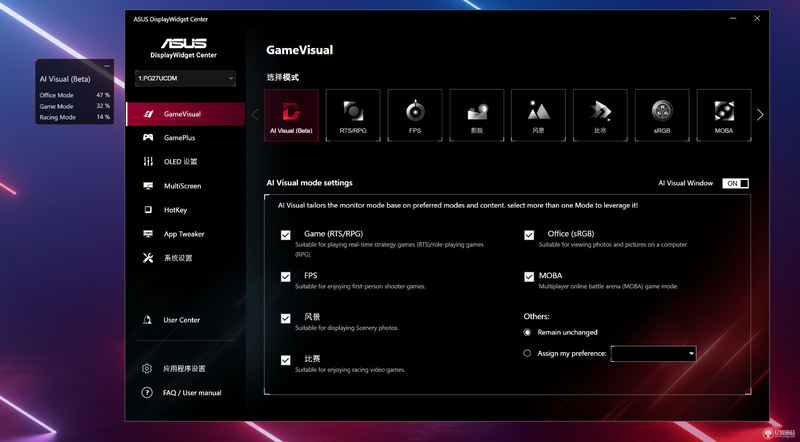The height and width of the screenshot is (442, 800).
Task: Open the Assign my preference dropdown
Action: pyautogui.click(x=654, y=354)
